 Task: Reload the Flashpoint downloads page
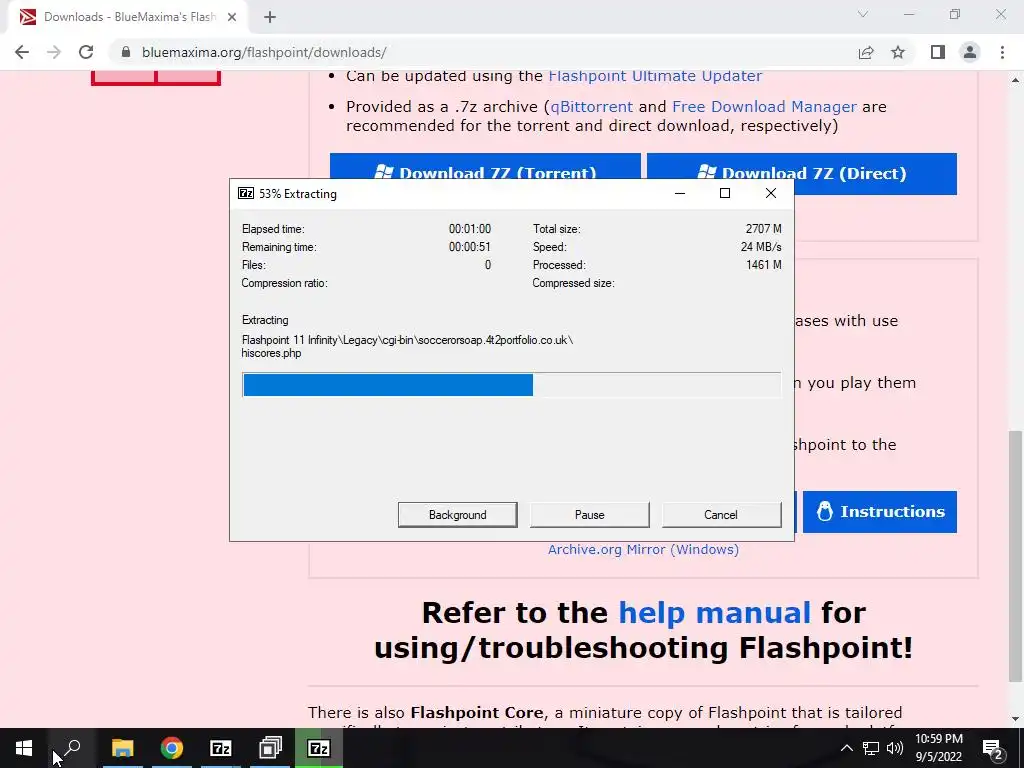click(x=86, y=52)
